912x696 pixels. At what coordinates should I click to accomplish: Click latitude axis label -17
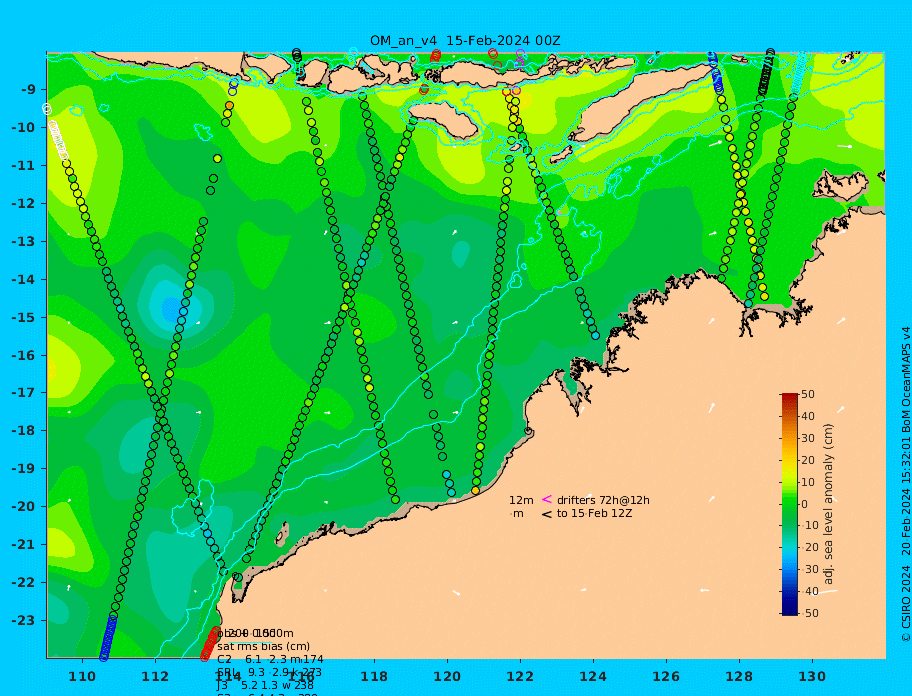click(23, 392)
